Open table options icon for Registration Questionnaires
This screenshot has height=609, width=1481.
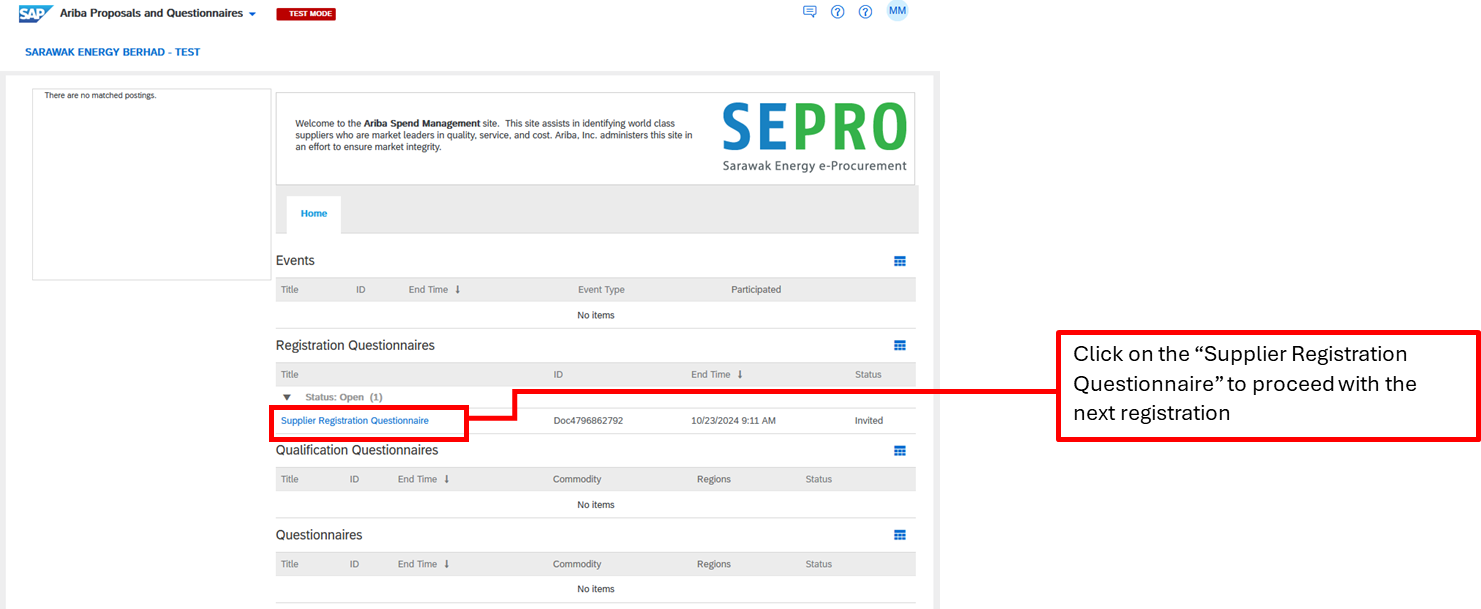900,346
